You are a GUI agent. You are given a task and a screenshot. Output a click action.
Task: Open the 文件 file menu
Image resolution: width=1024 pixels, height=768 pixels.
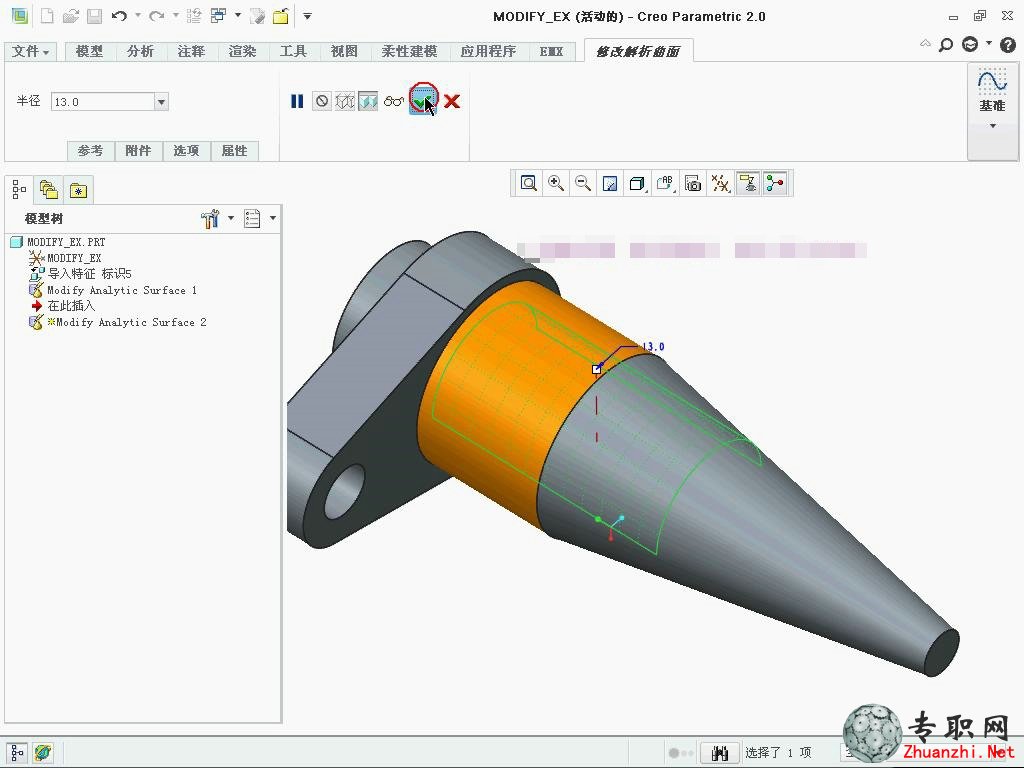pos(30,51)
